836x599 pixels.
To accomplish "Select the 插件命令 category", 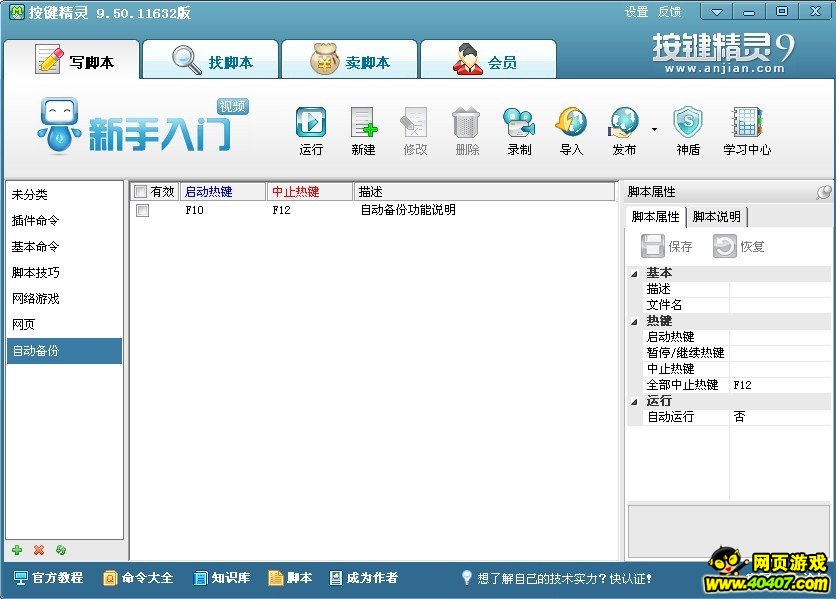I will click(64, 220).
